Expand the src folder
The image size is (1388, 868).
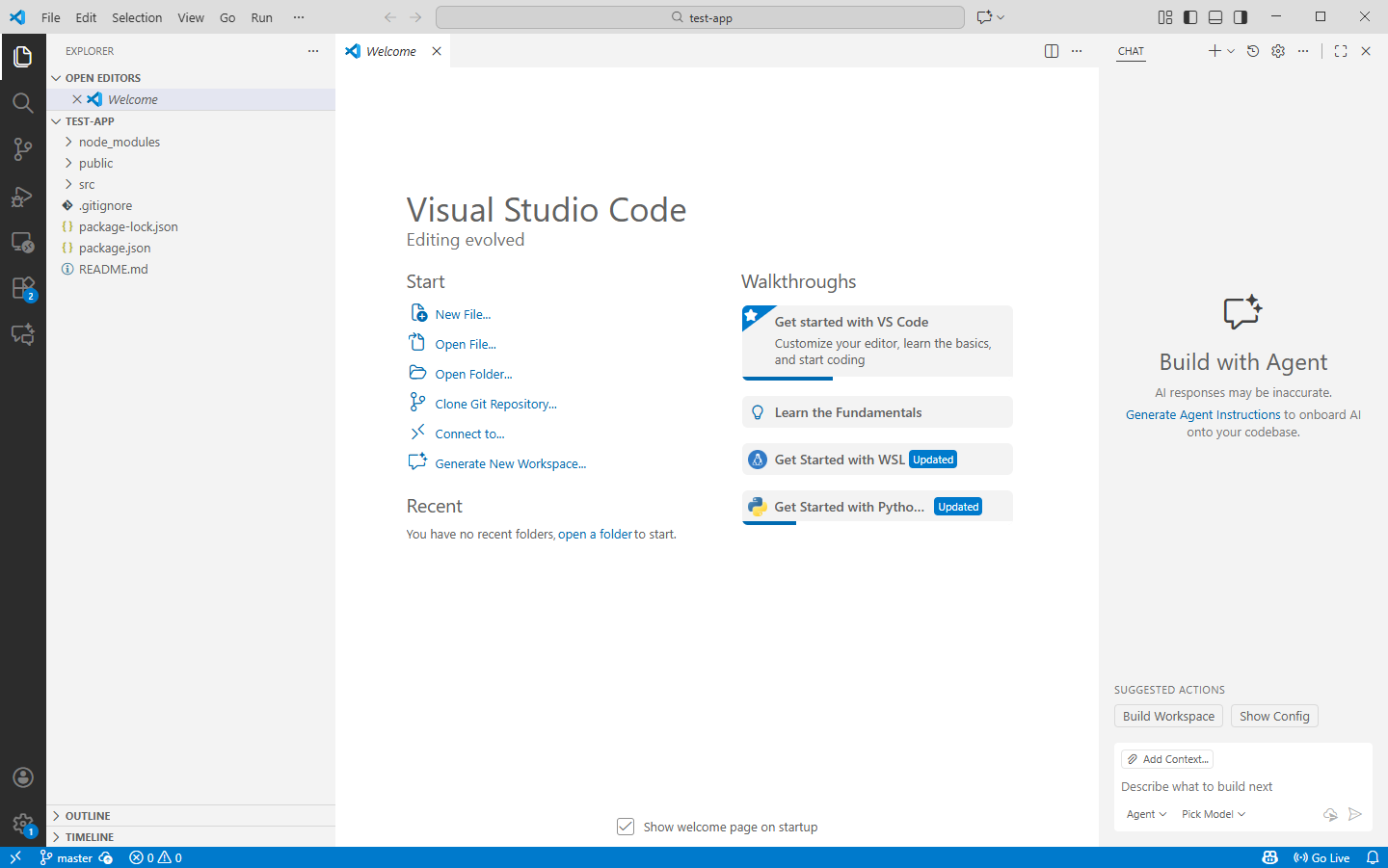[191, 184]
